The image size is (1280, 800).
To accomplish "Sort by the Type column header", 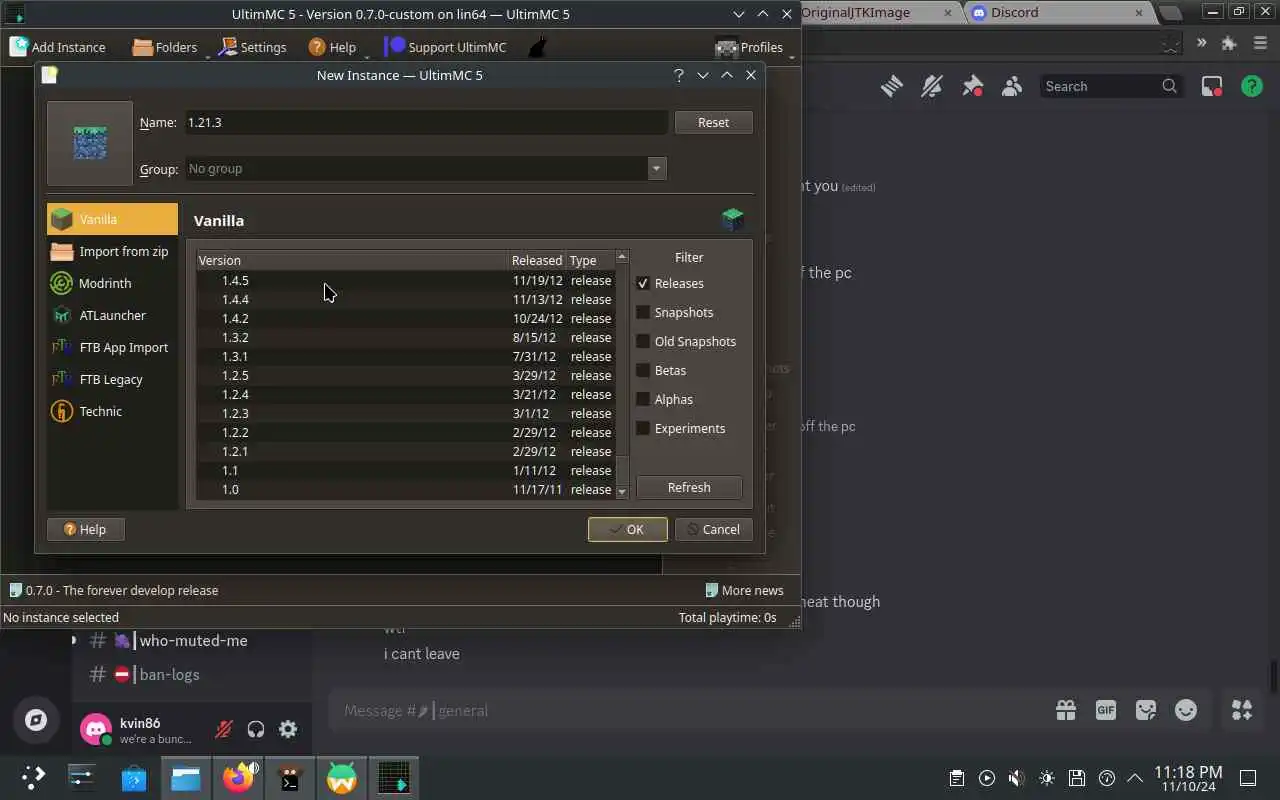I will click(590, 260).
